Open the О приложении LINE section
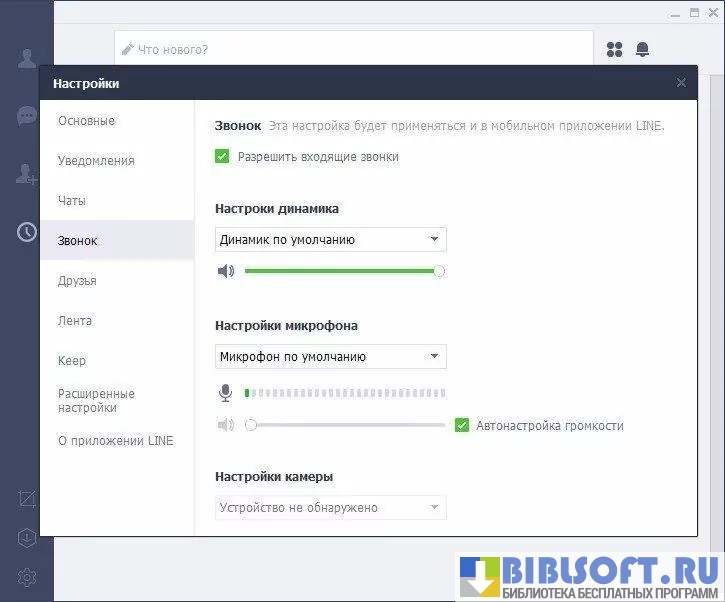Image resolution: width=725 pixels, height=602 pixels. pyautogui.click(x=115, y=441)
